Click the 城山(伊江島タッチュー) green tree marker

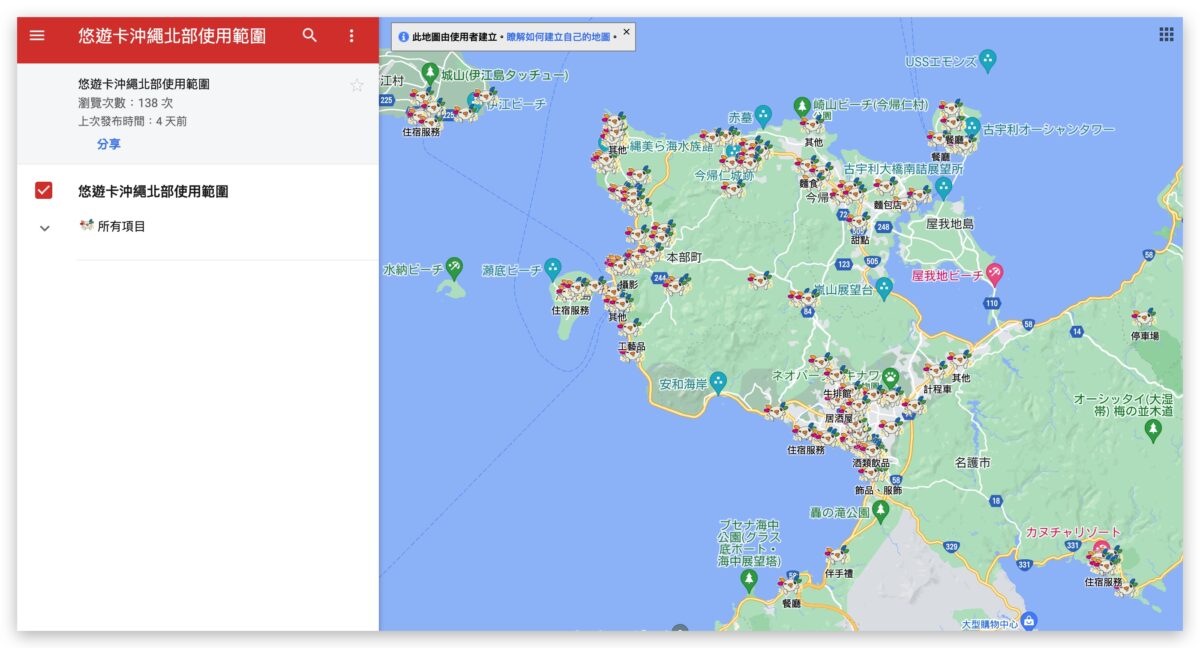coord(430,73)
